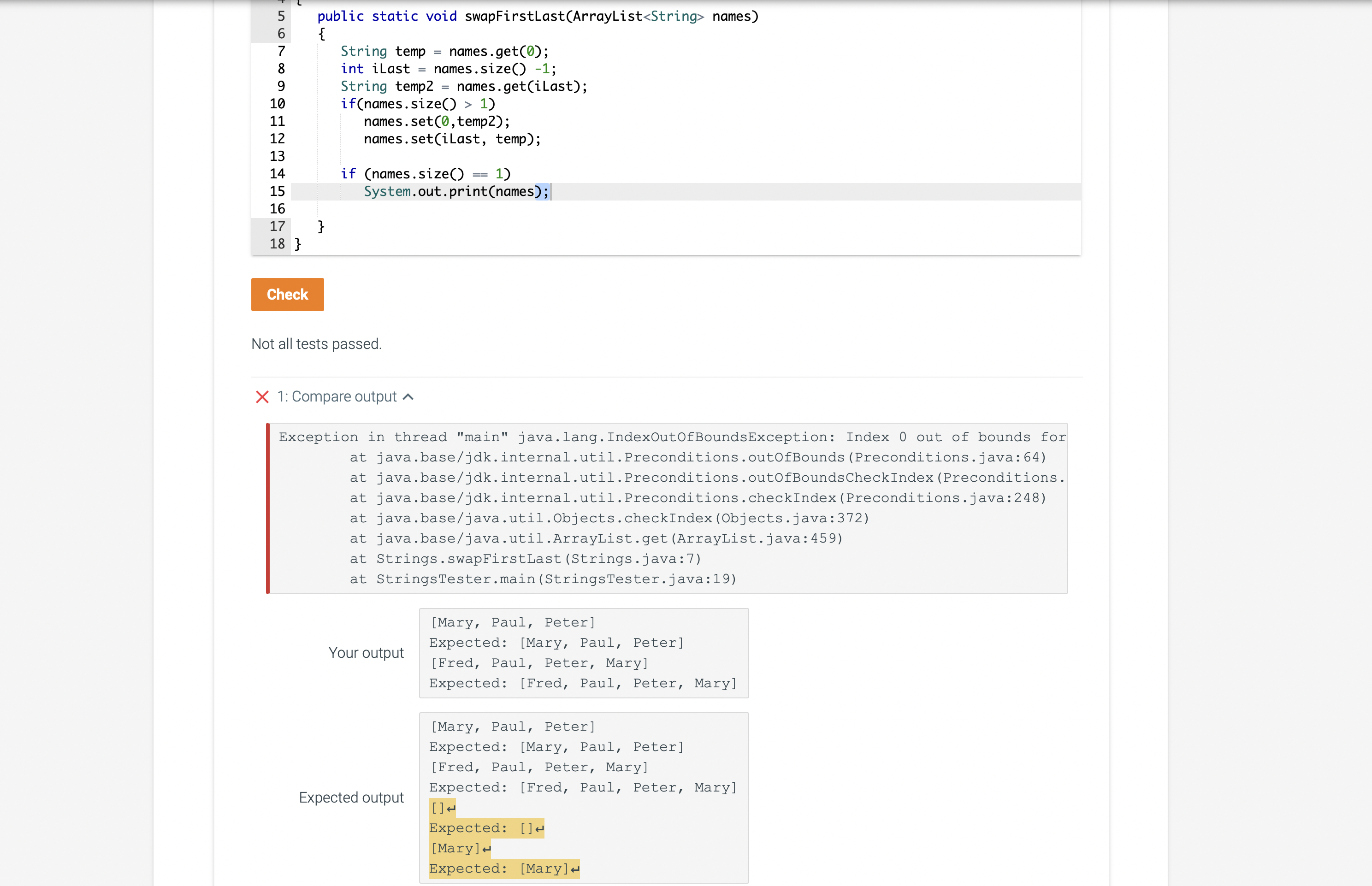Click '[Fred, Paul, Peter, Mary]' in your output
Image resolution: width=1372 pixels, height=886 pixels.
[x=539, y=663]
